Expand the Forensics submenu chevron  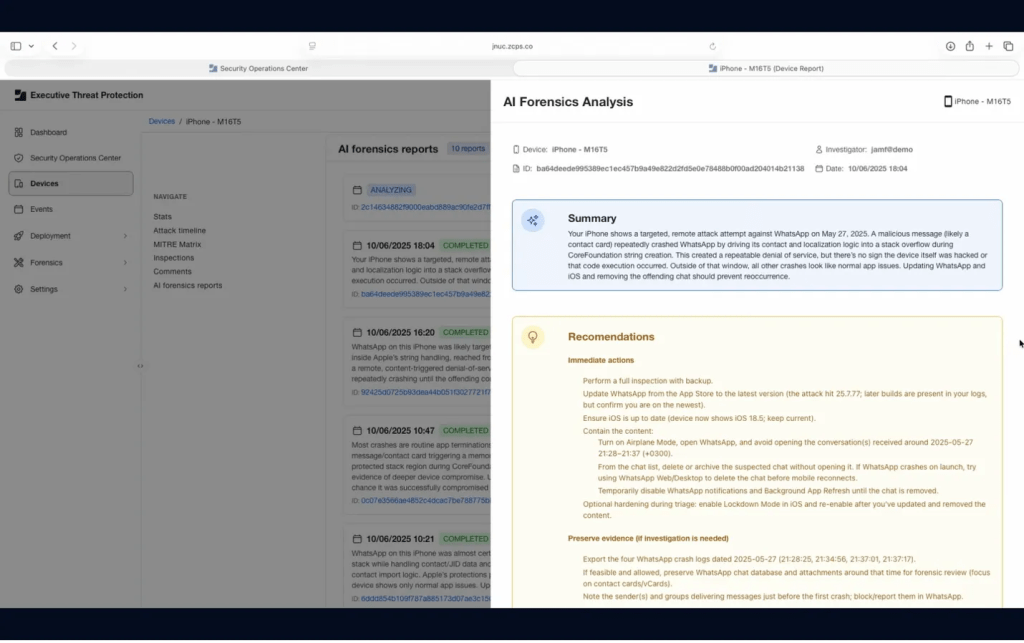pyautogui.click(x=125, y=263)
